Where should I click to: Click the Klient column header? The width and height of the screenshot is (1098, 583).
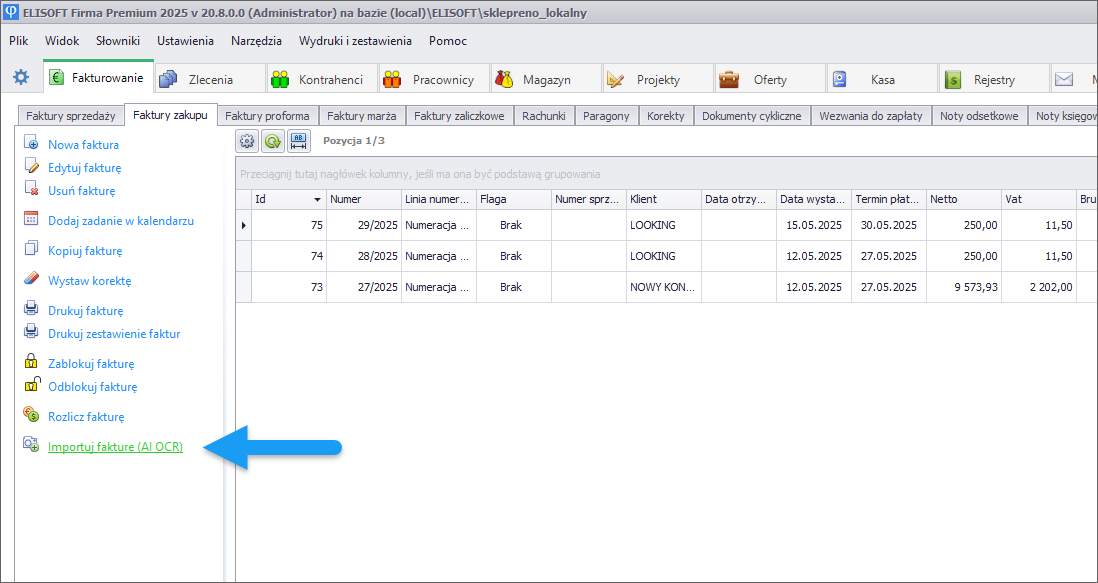tap(663, 199)
